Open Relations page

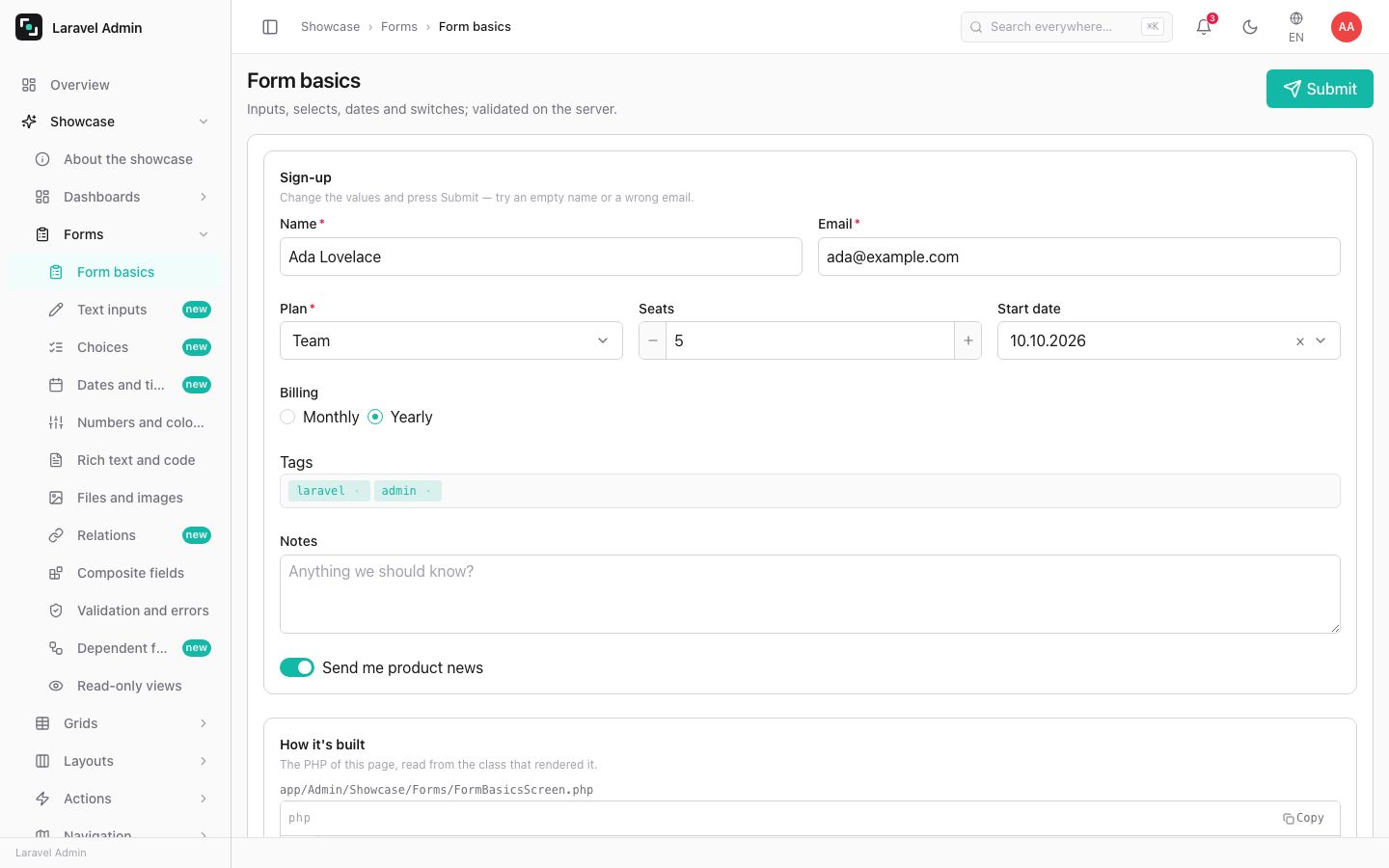[x=116, y=535]
